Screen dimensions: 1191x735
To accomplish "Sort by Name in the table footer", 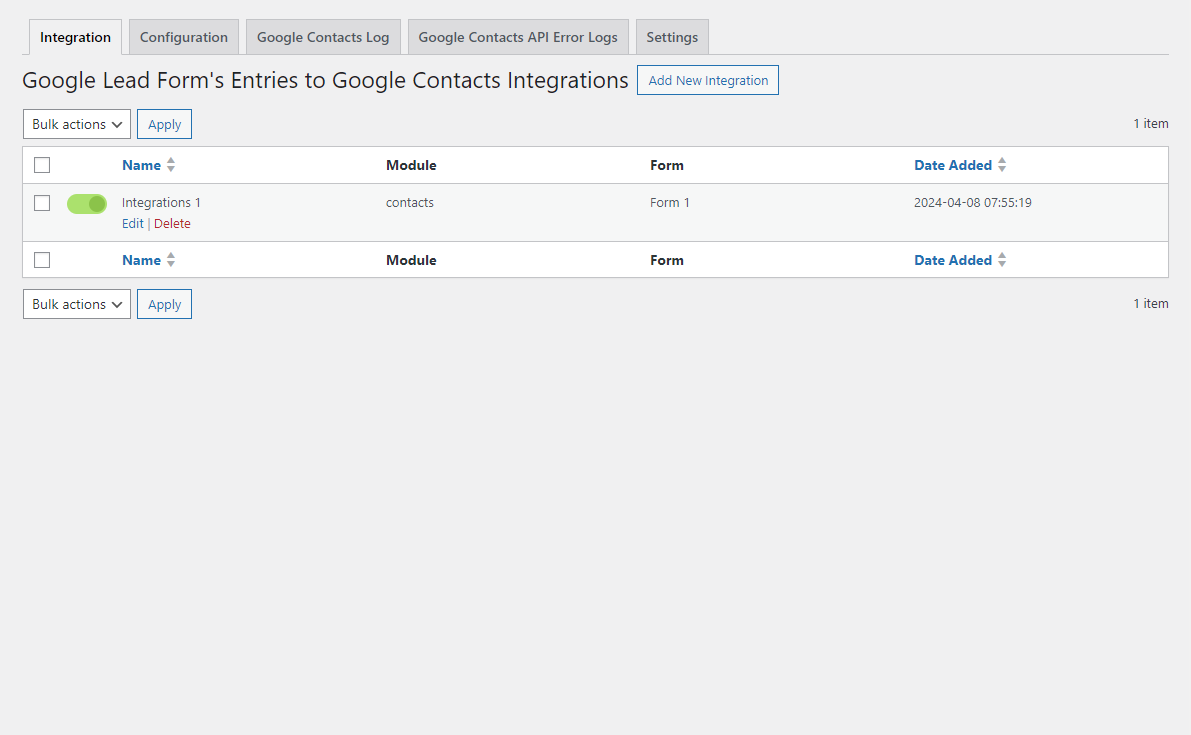I will tap(141, 260).
